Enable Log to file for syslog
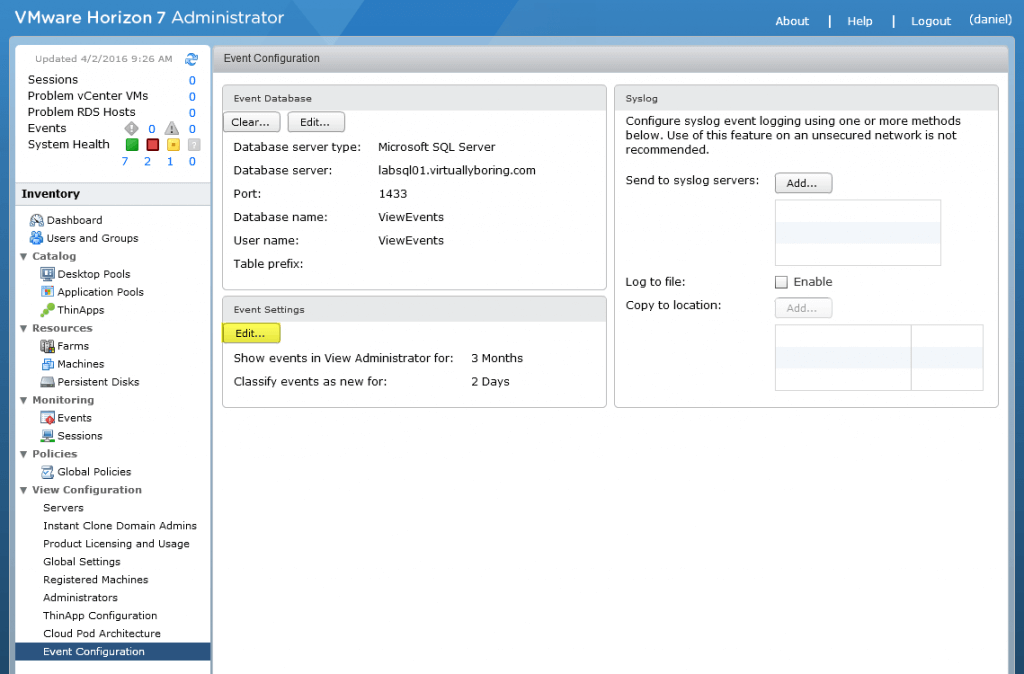This screenshot has height=674, width=1024. 781,282
